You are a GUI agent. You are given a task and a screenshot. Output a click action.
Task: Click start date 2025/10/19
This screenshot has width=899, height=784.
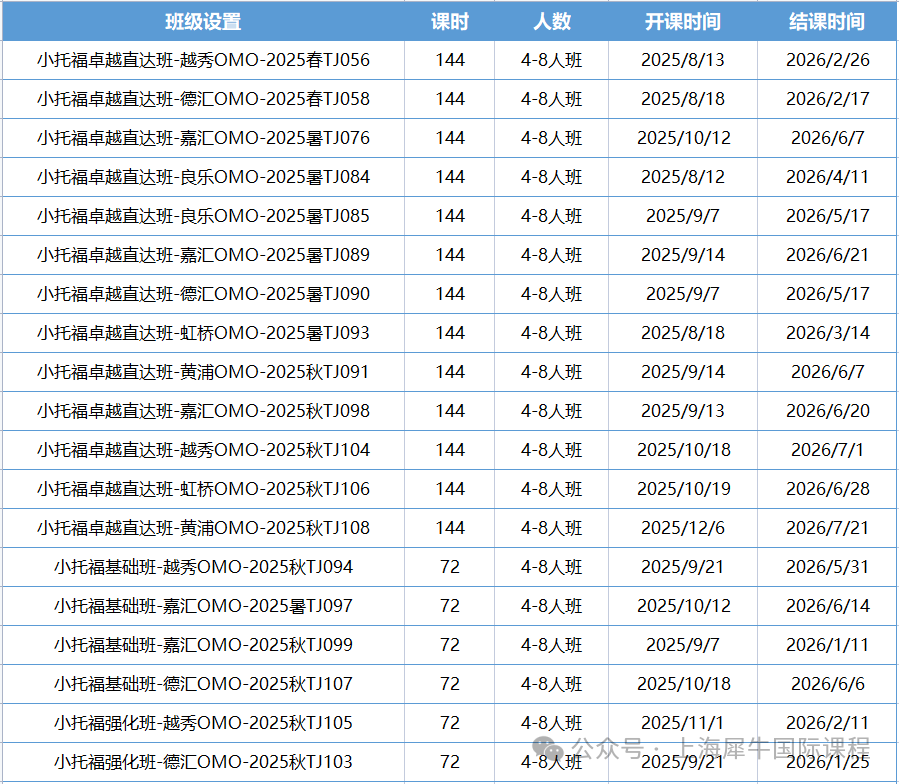click(x=683, y=489)
